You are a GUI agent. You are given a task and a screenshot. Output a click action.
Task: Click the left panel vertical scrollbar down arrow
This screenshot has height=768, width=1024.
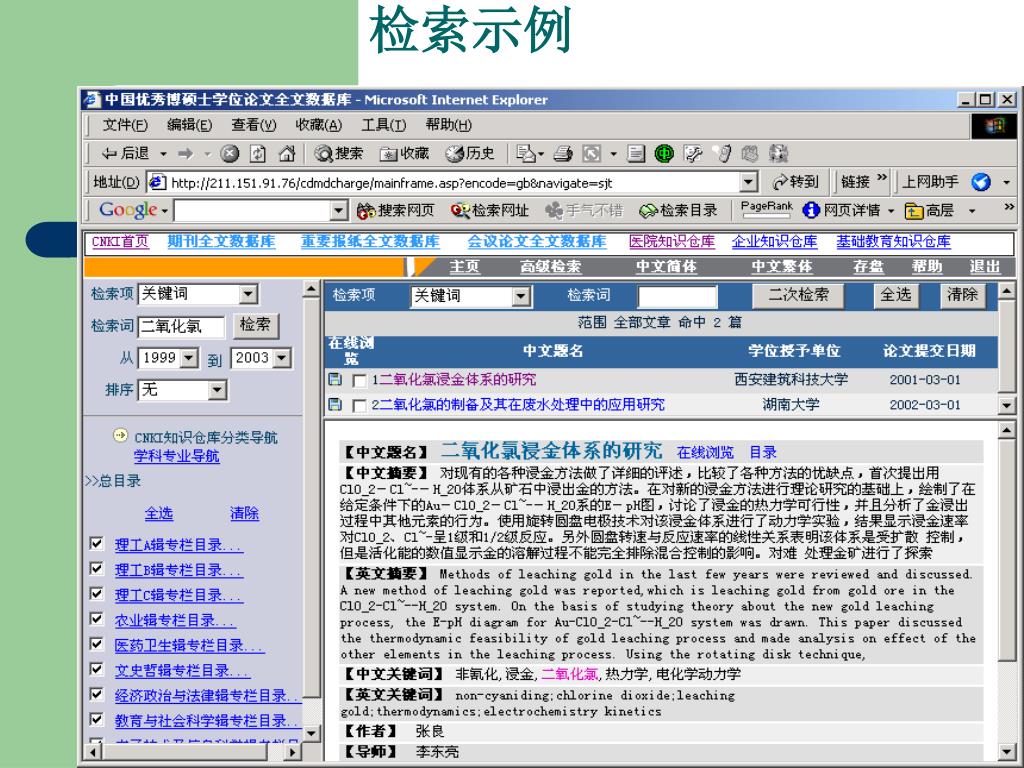tap(312, 734)
